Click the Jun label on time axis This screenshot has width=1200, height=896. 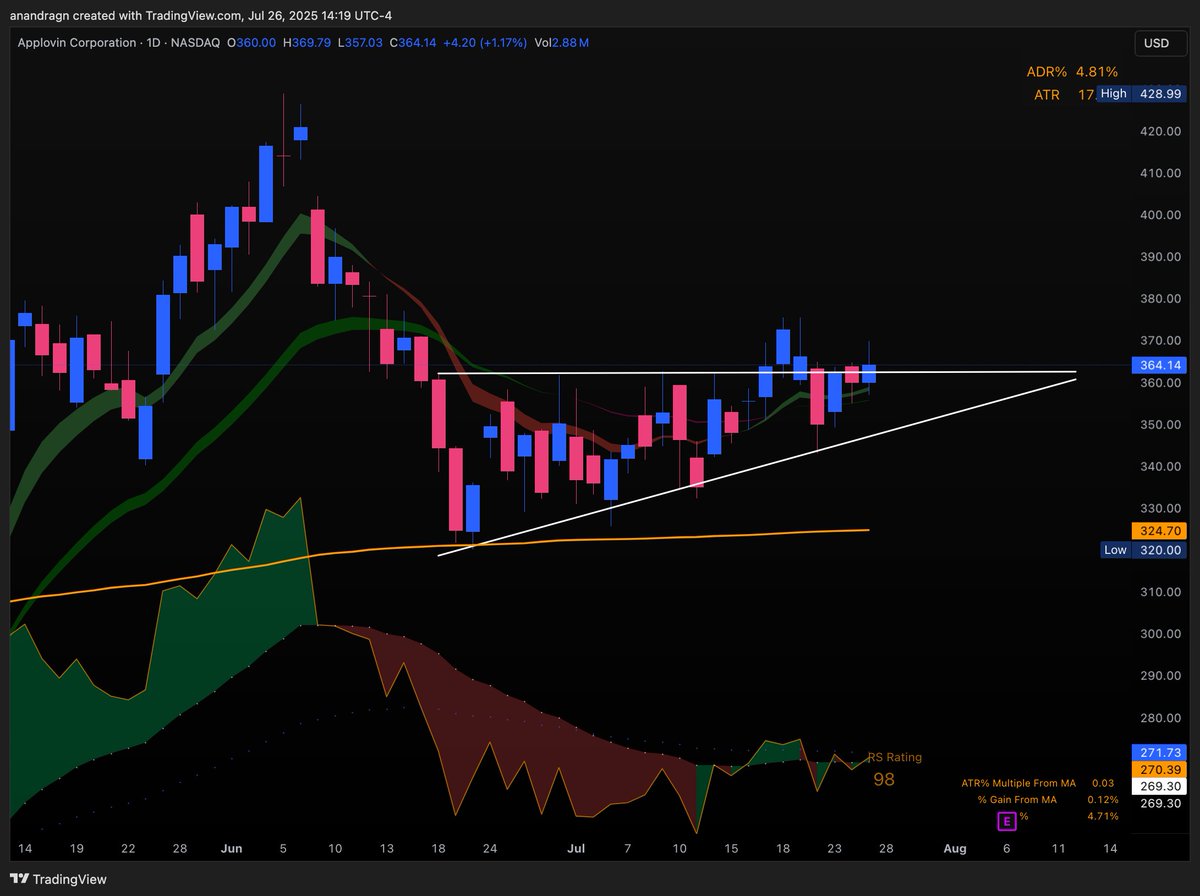[231, 848]
